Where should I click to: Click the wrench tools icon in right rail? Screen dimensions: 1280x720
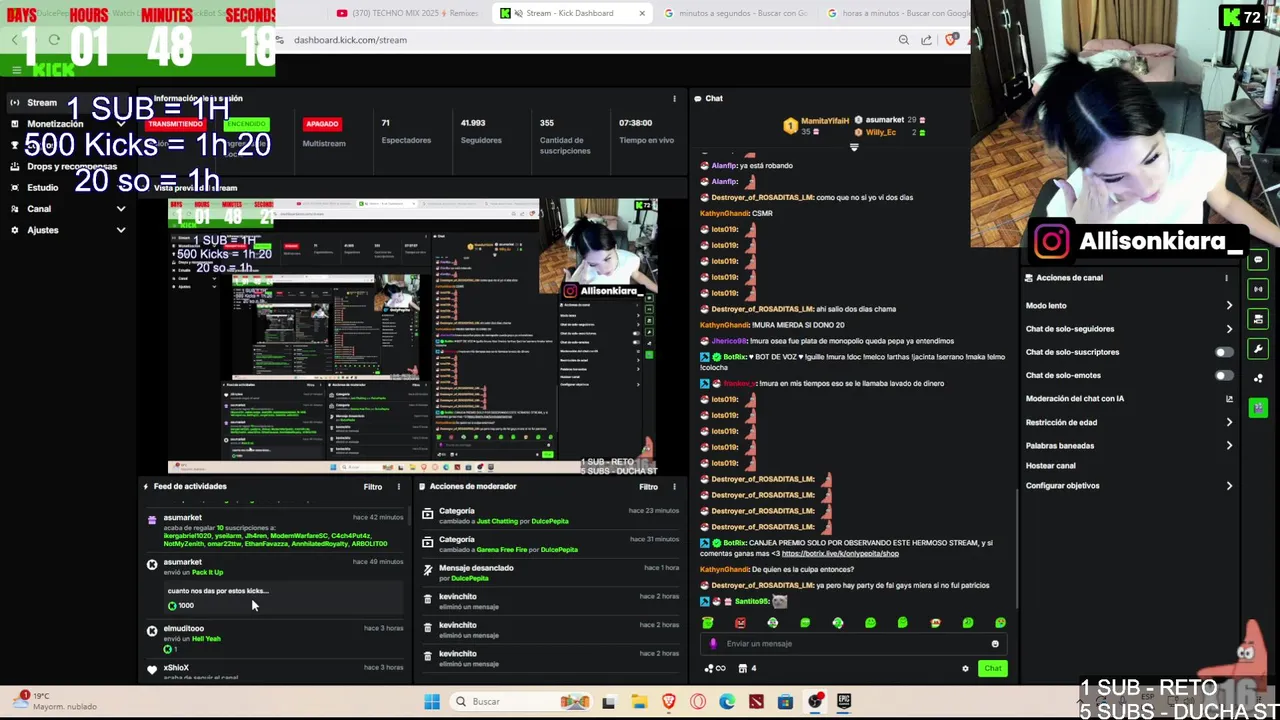[x=1258, y=349]
